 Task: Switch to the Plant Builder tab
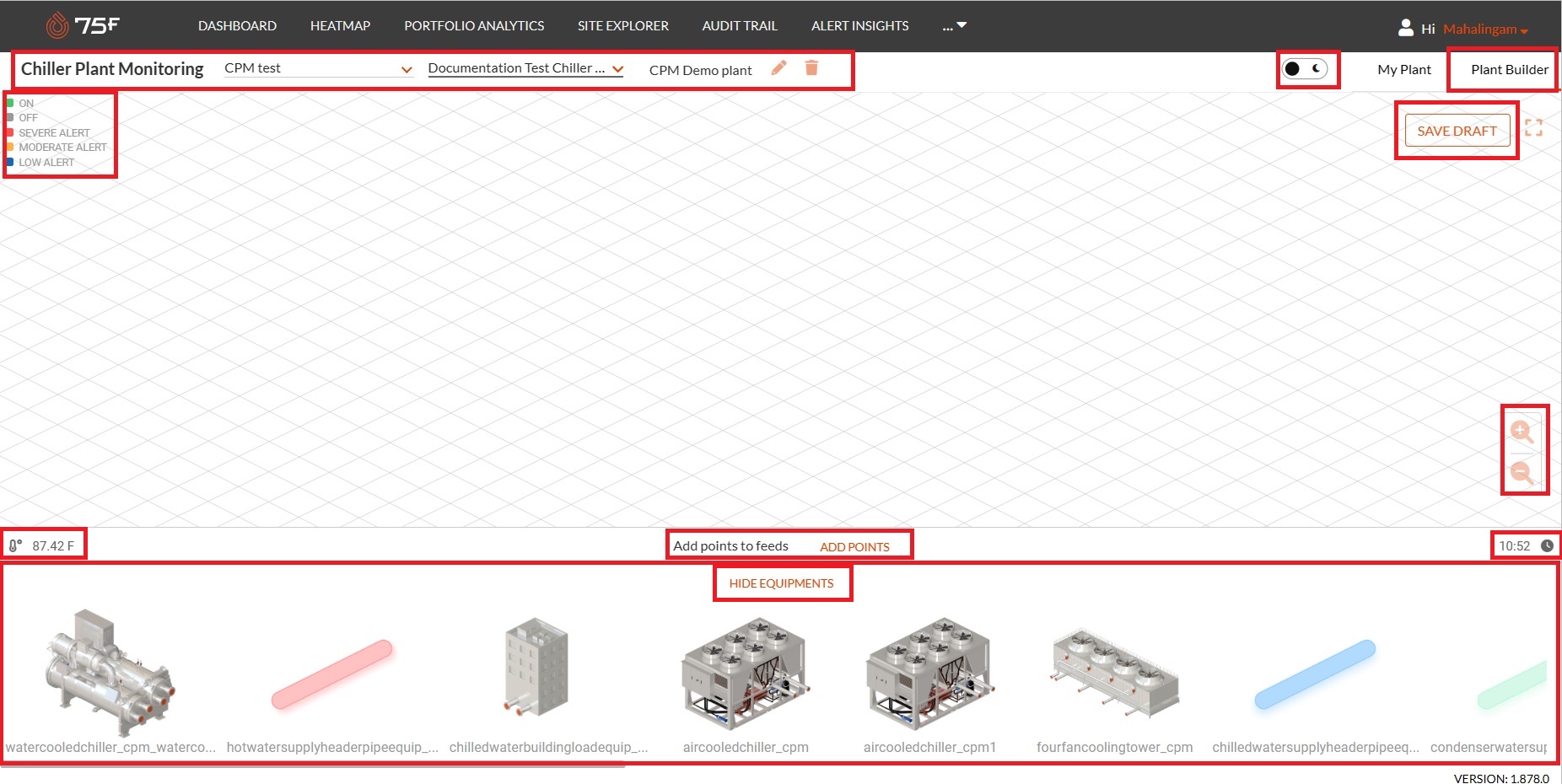pos(1502,69)
